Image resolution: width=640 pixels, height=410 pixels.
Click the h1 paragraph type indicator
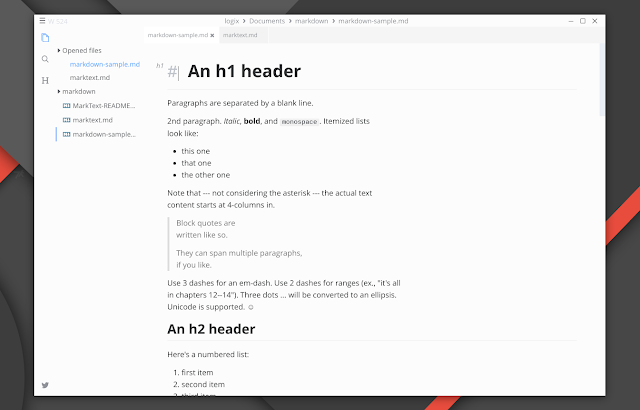point(160,65)
